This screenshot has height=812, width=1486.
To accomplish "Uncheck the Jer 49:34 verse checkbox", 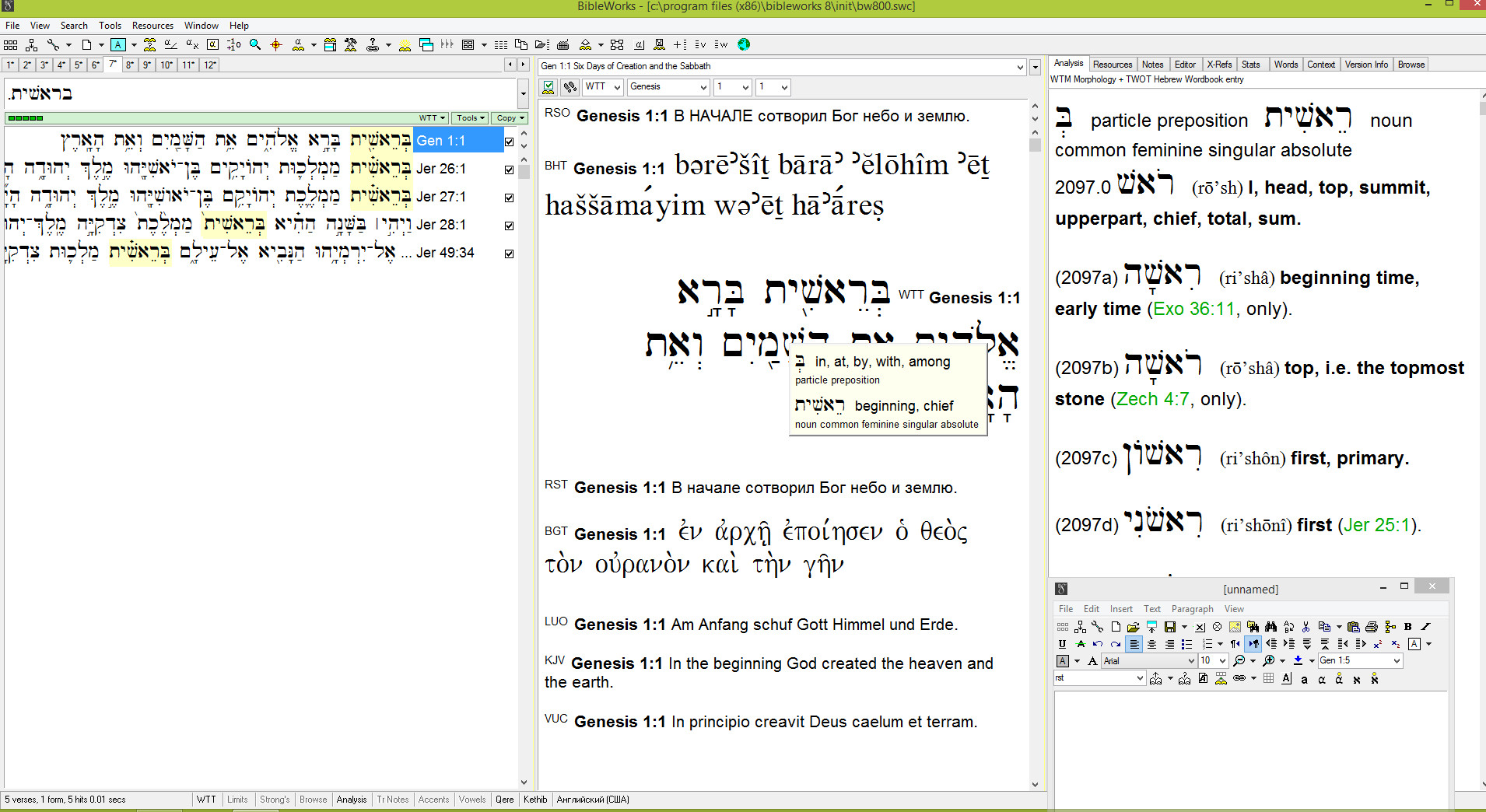I will (x=509, y=254).
